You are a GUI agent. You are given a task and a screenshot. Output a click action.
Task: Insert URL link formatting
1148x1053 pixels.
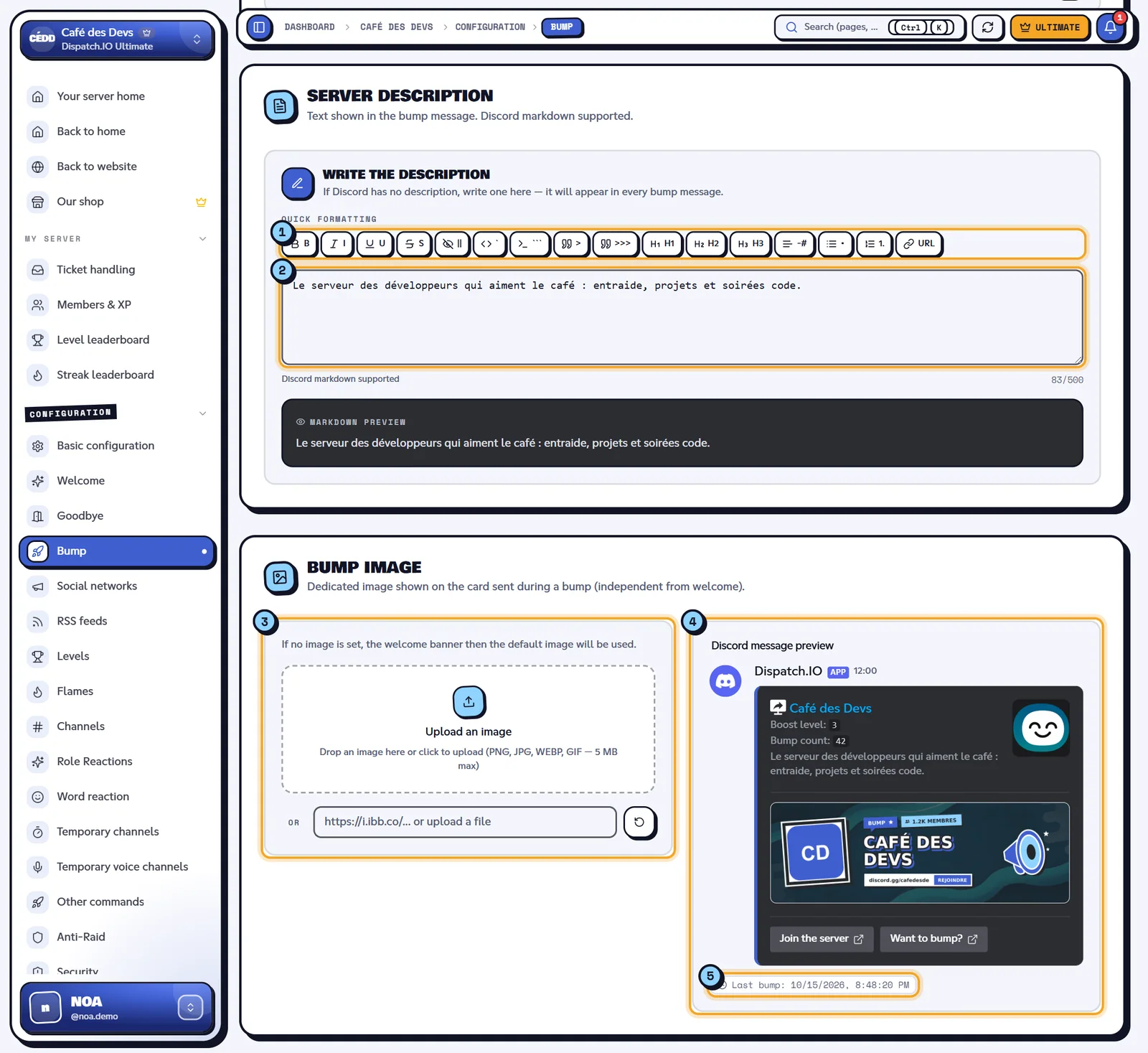point(919,244)
